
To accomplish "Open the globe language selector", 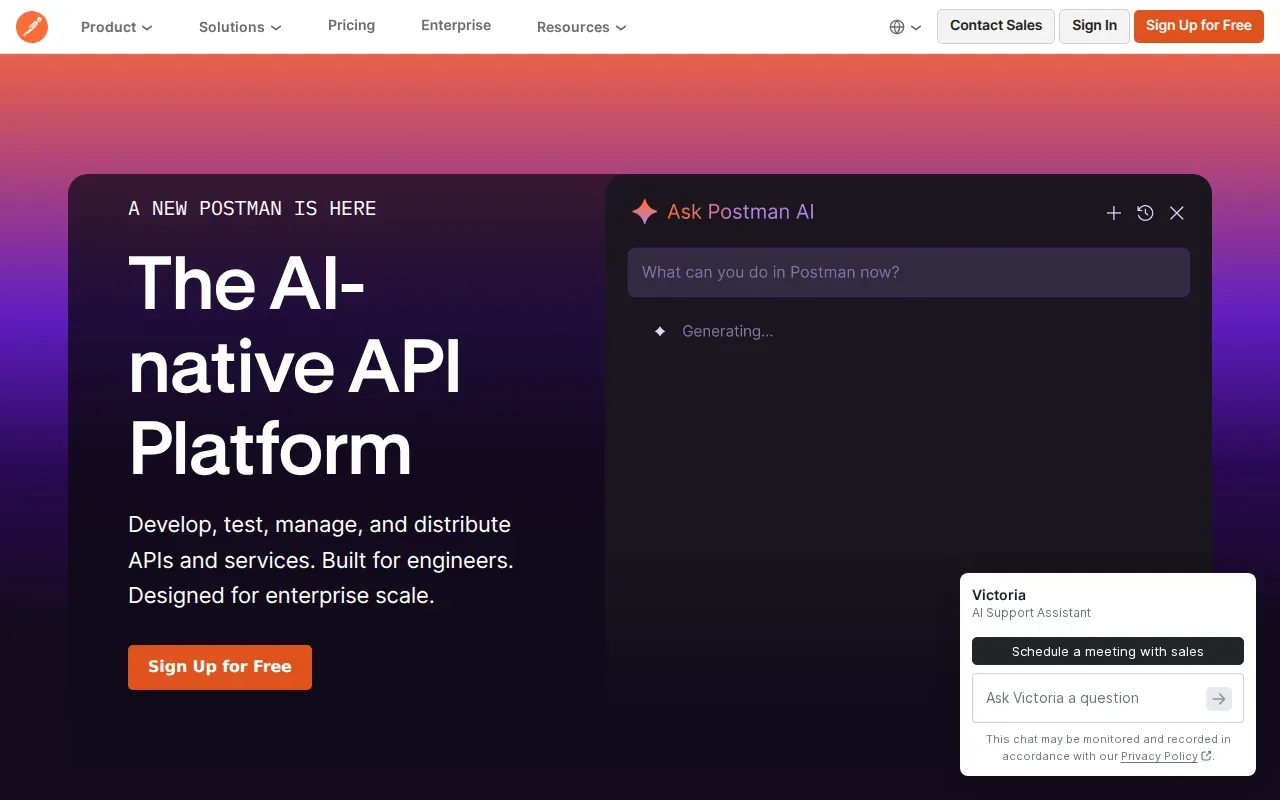I will tap(905, 27).
